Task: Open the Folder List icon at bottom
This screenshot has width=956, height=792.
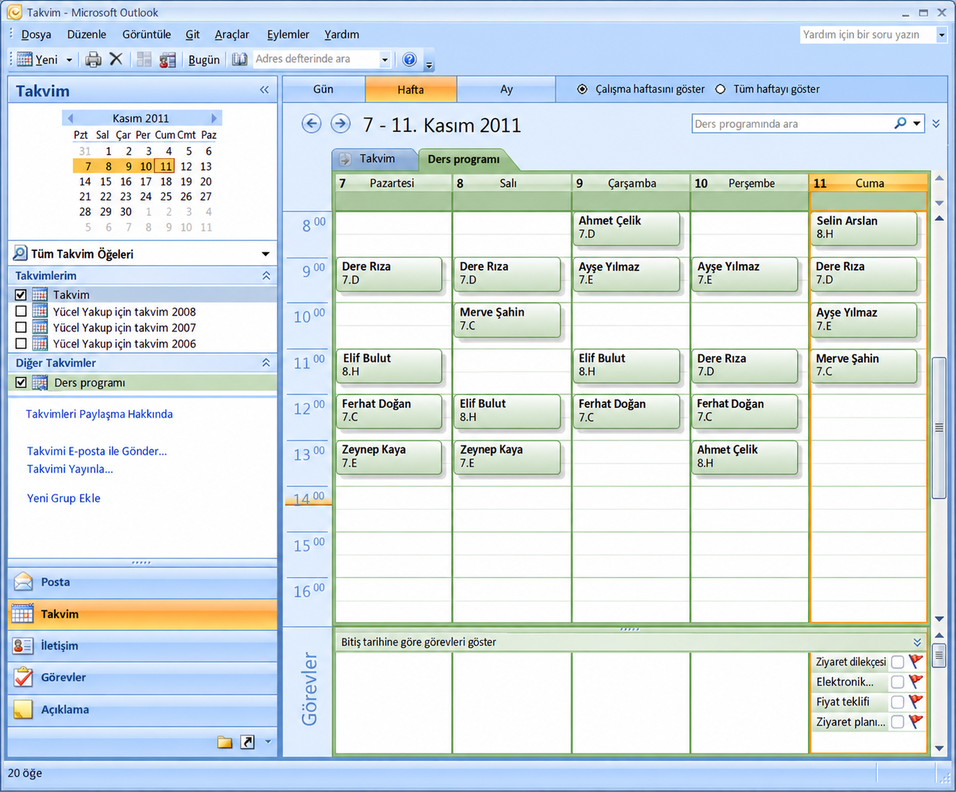Action: click(225, 741)
